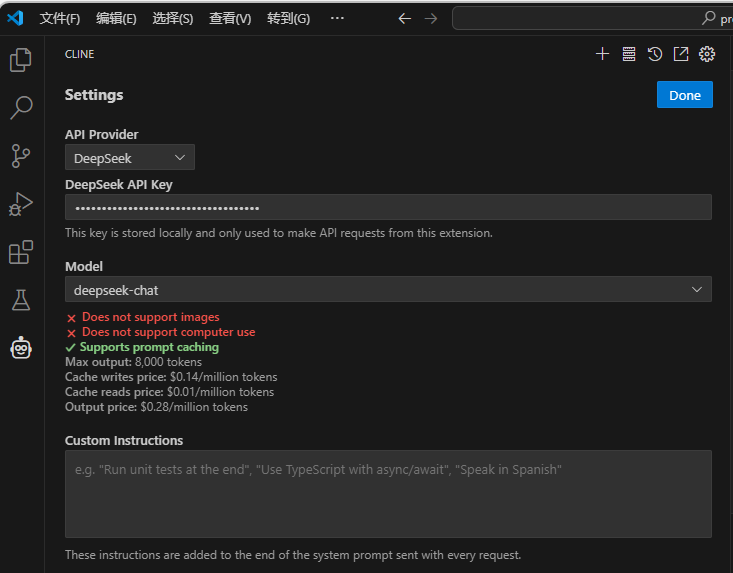Screen dimensions: 733x573
Task: Click 'Cache writes price' line
Action: (x=171, y=377)
